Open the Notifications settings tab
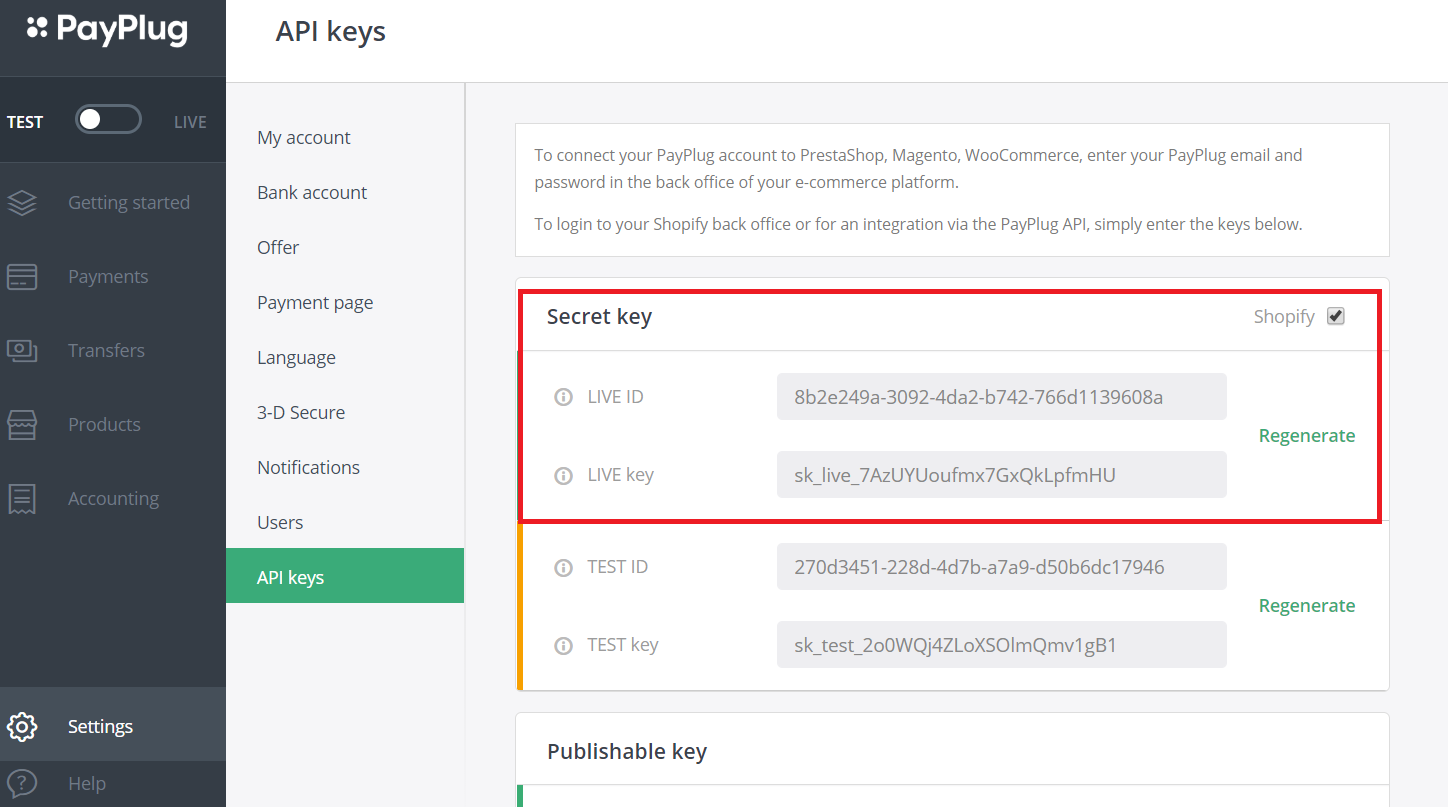Viewport: 1448px width, 807px height. pos(345,468)
